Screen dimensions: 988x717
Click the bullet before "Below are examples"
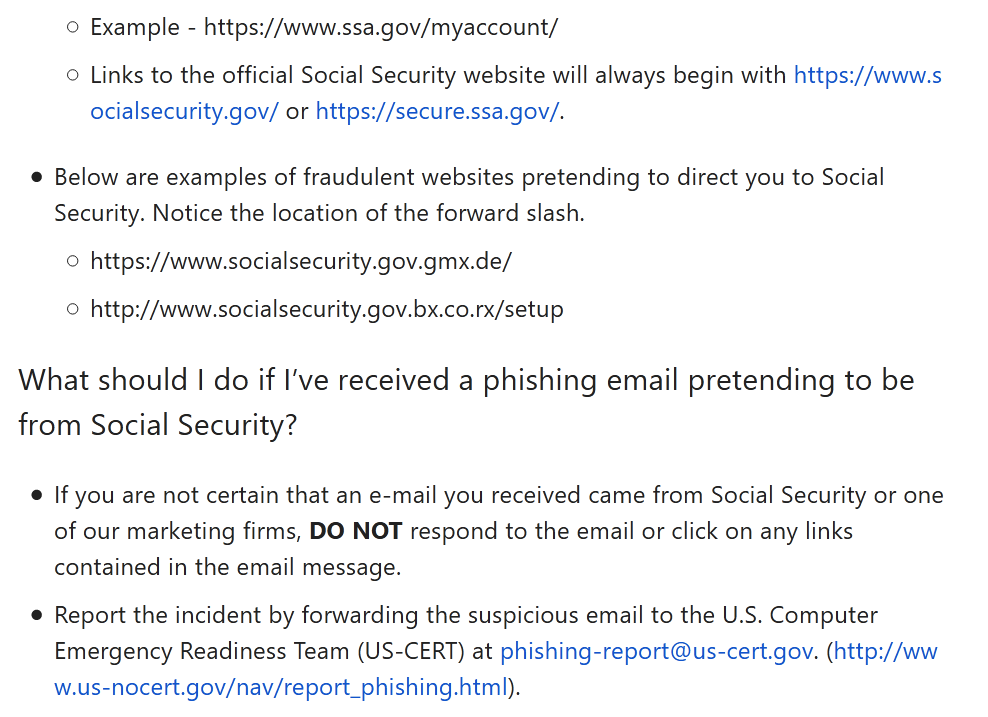pyautogui.click(x=37, y=177)
